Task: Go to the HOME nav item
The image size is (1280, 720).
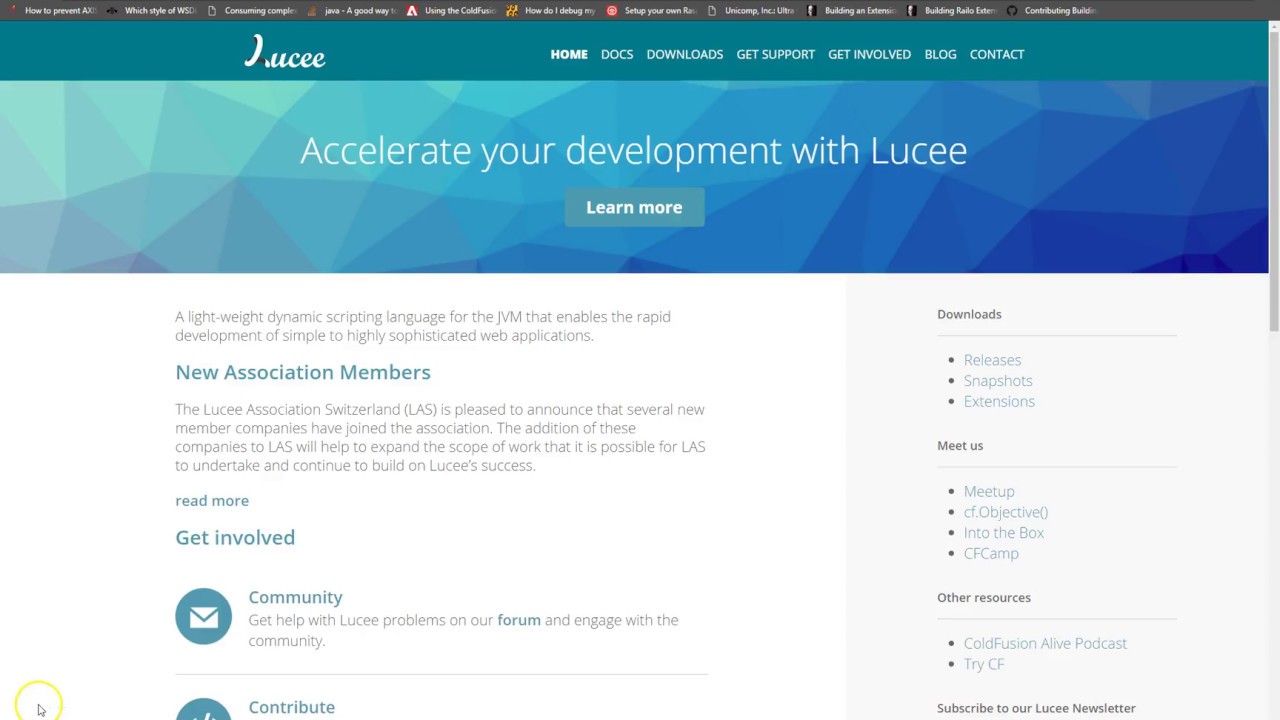Action: 569,54
